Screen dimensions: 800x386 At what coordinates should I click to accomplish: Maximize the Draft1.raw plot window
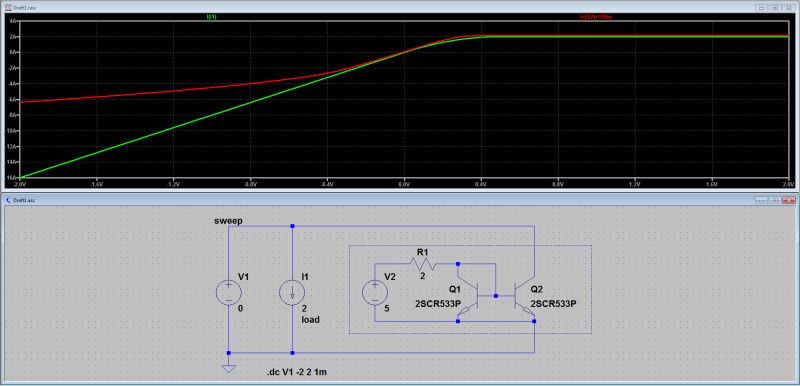[x=774, y=8]
